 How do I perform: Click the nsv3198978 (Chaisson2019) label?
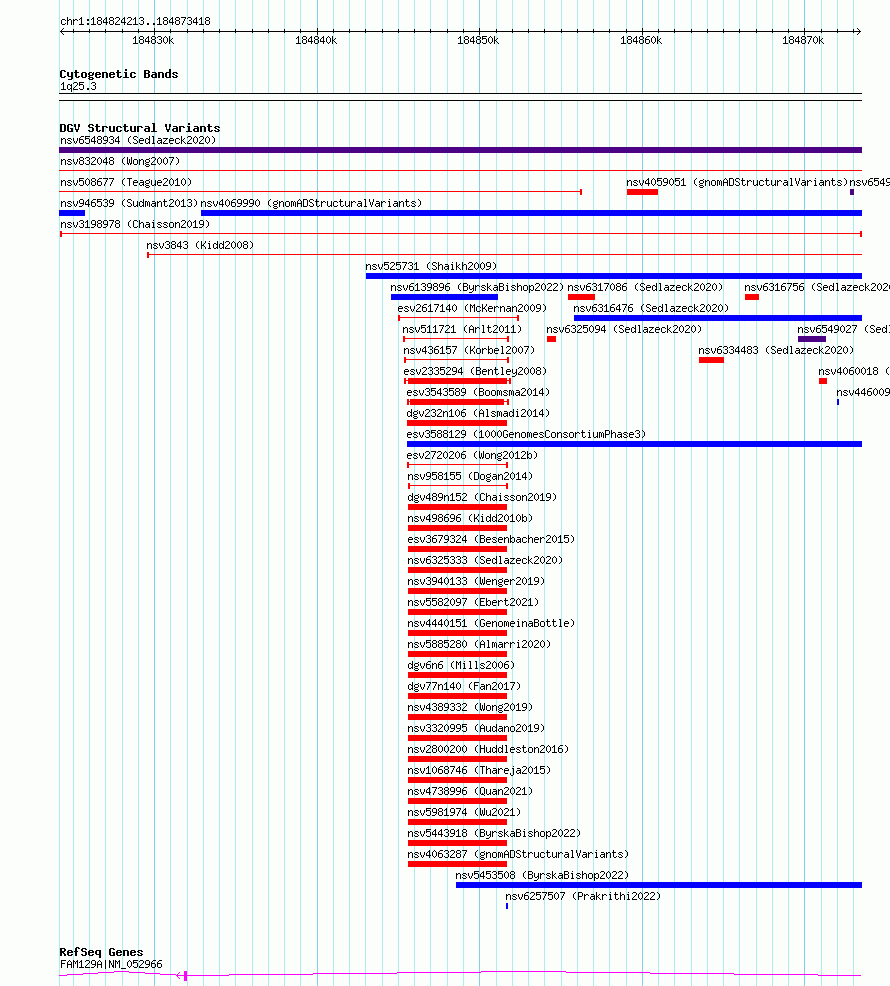click(x=135, y=224)
